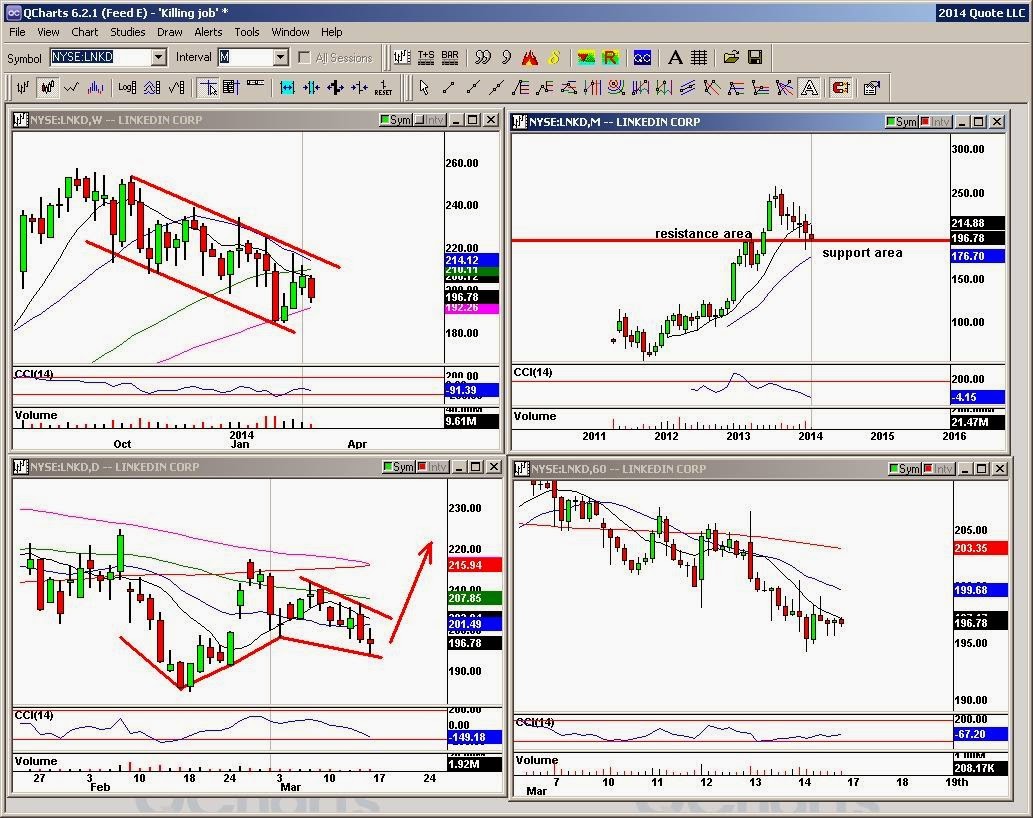
Task: Click the 'resistance area' annotation text
Action: click(x=703, y=233)
